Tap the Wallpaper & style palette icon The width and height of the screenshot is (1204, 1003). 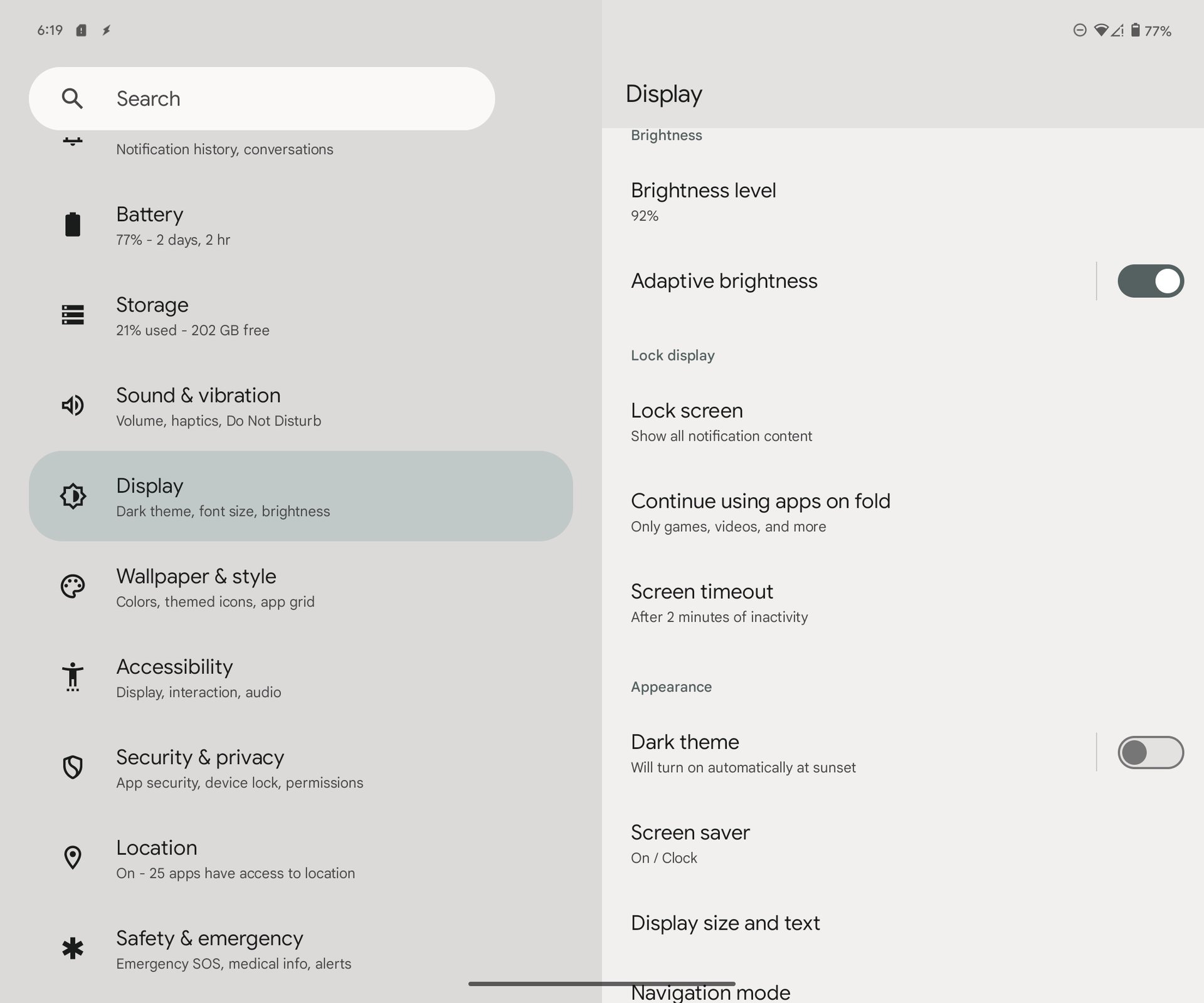coord(73,587)
